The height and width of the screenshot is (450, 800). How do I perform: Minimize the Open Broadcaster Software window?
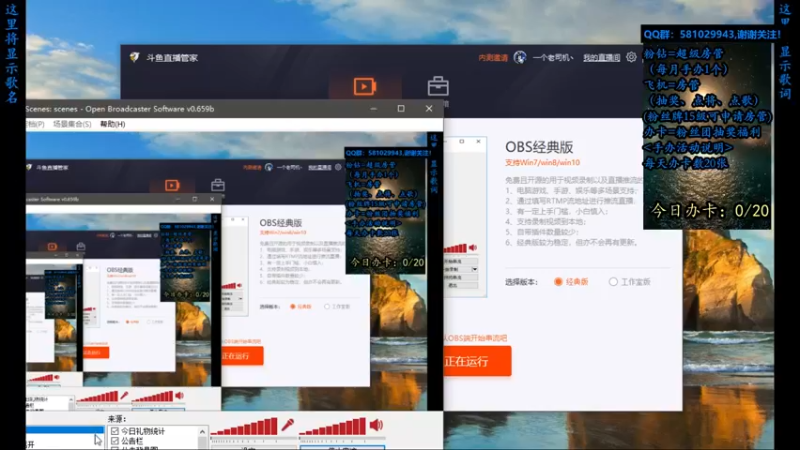pos(374,109)
